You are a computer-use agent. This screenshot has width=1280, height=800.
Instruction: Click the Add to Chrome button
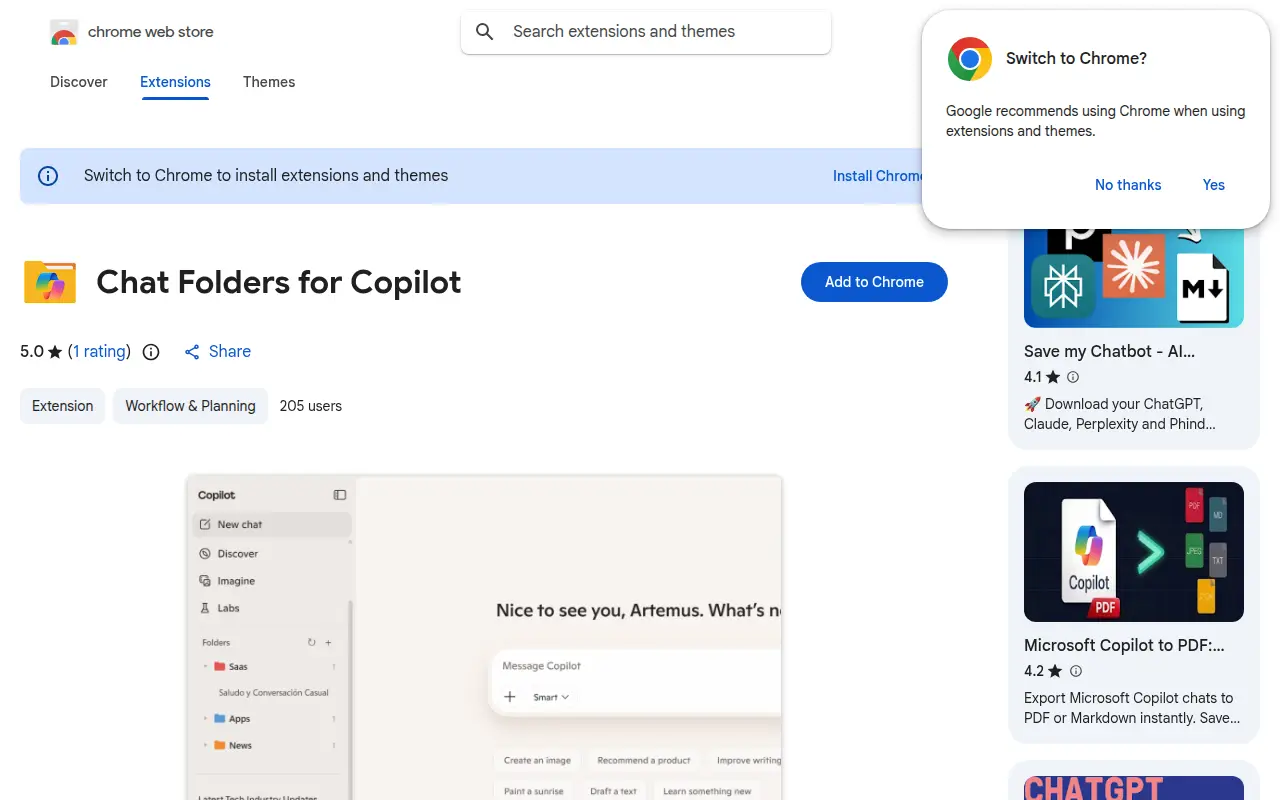tap(874, 282)
